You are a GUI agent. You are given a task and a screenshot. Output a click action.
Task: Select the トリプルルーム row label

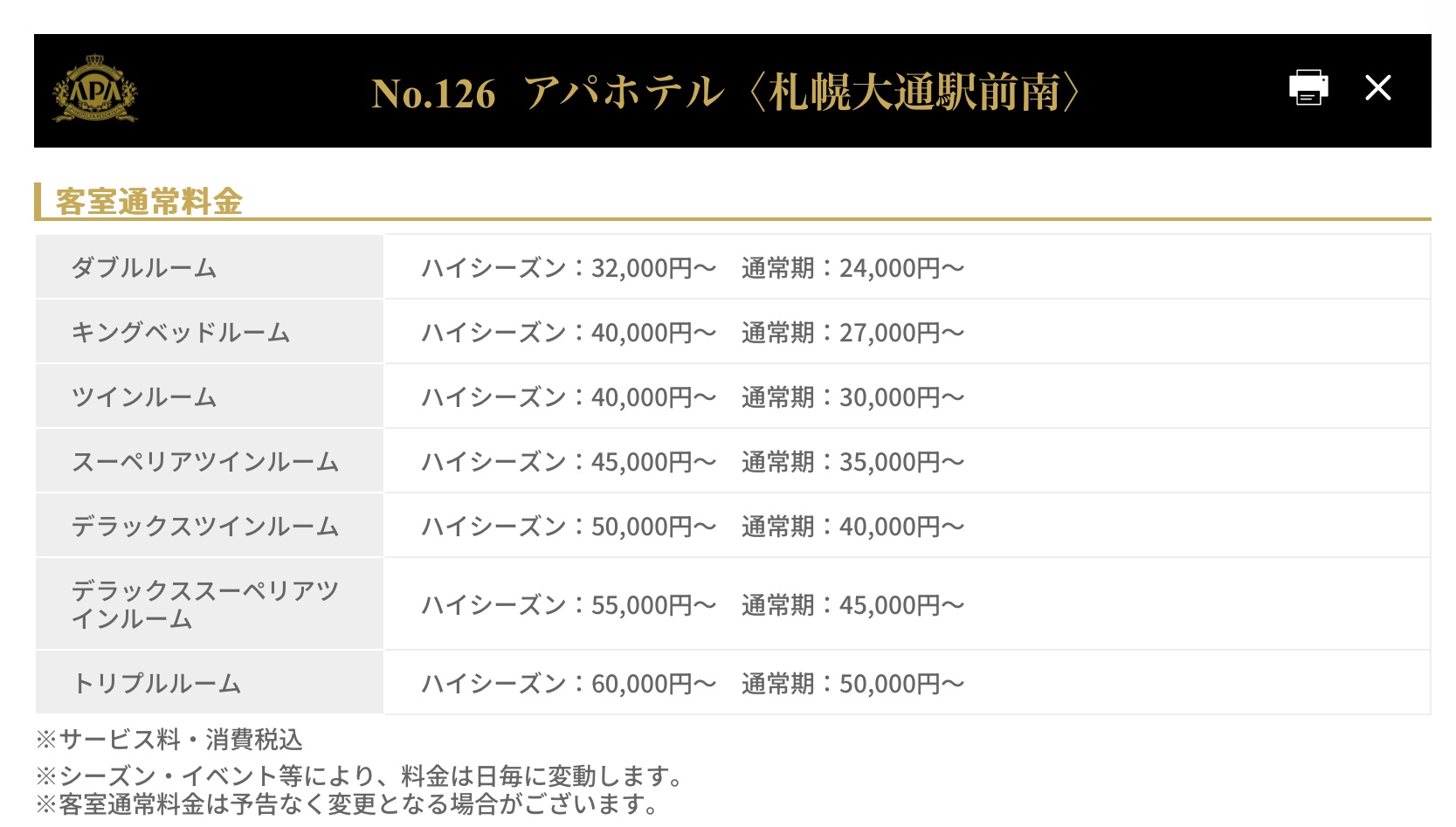[156, 683]
